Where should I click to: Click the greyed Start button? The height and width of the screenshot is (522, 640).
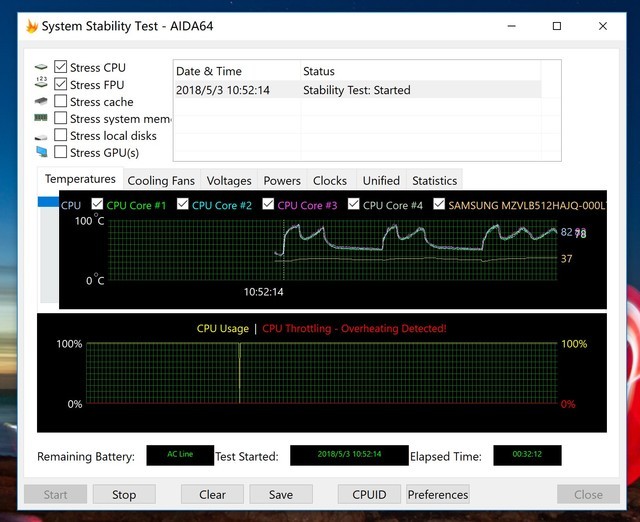click(56, 494)
